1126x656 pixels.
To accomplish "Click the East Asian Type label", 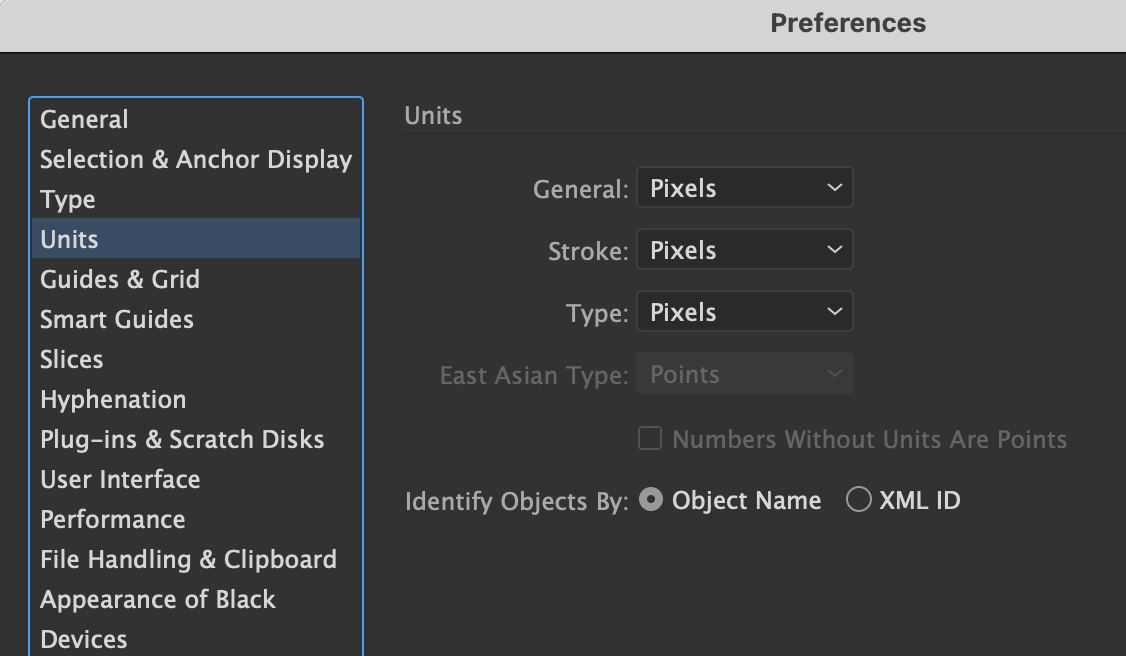I will (x=534, y=375).
